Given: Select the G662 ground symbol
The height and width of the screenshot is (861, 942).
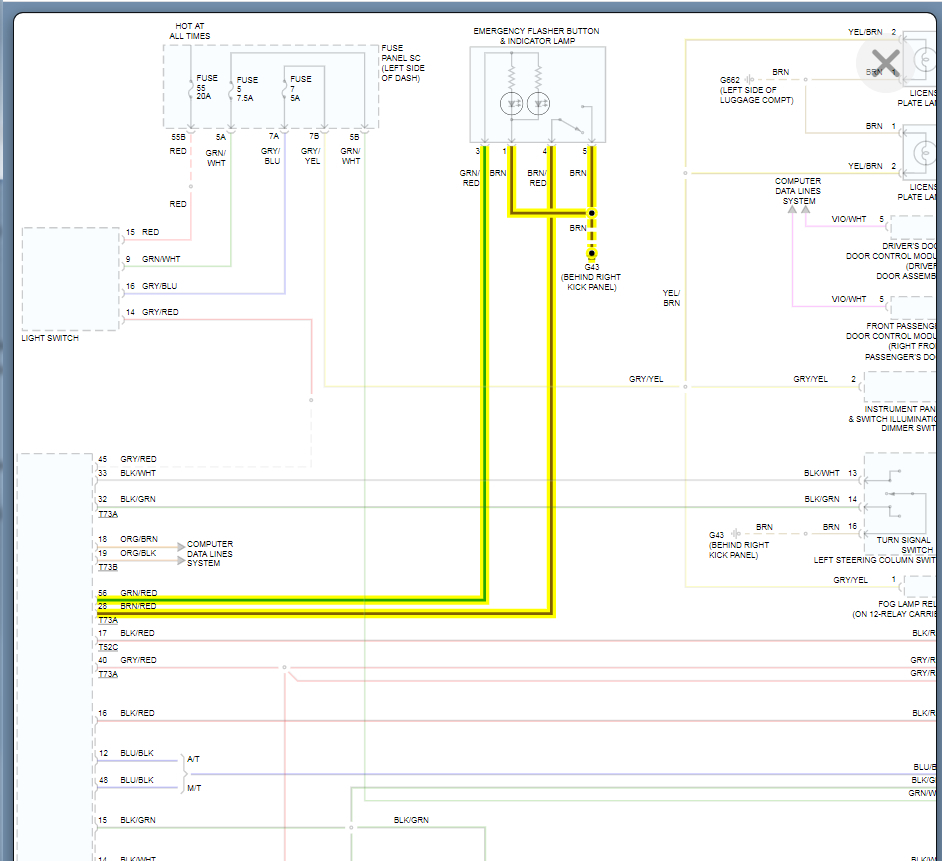Looking at the screenshot, I should (x=750, y=79).
